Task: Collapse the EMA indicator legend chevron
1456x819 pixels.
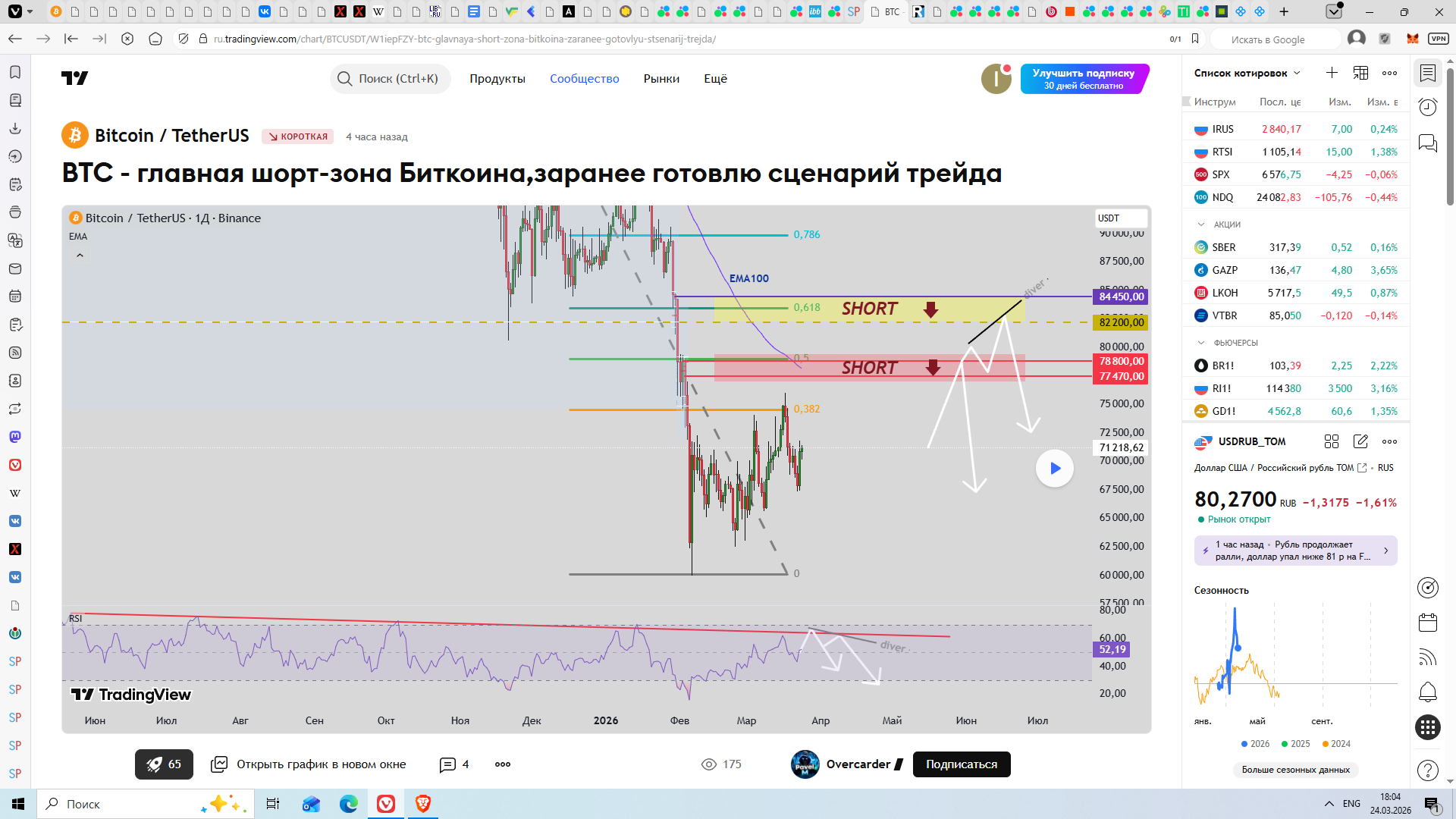Action: click(80, 256)
